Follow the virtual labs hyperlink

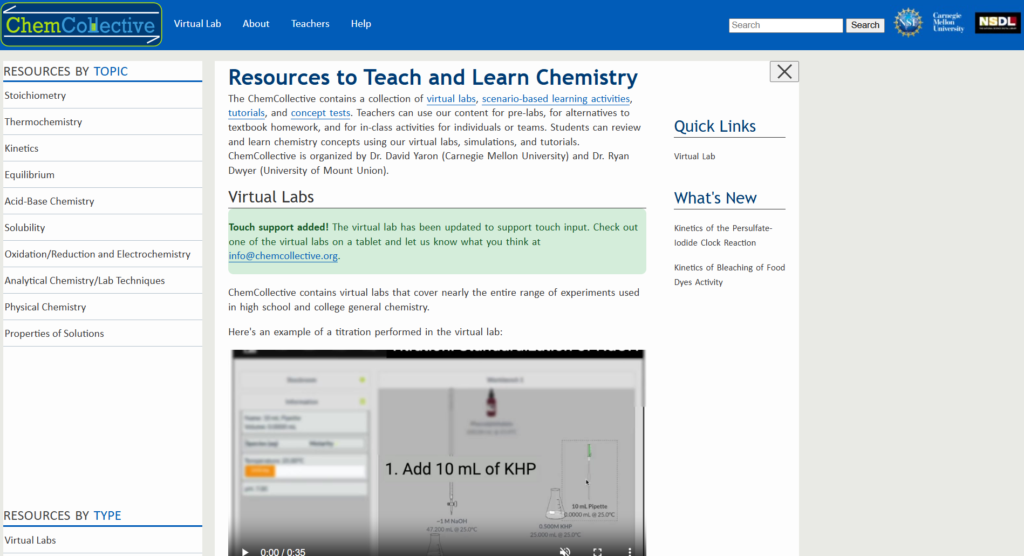[x=451, y=99]
